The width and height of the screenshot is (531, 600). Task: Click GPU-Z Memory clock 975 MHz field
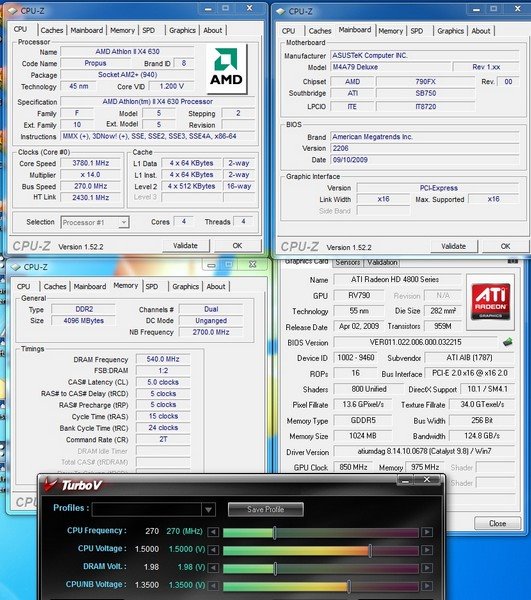[425, 467]
